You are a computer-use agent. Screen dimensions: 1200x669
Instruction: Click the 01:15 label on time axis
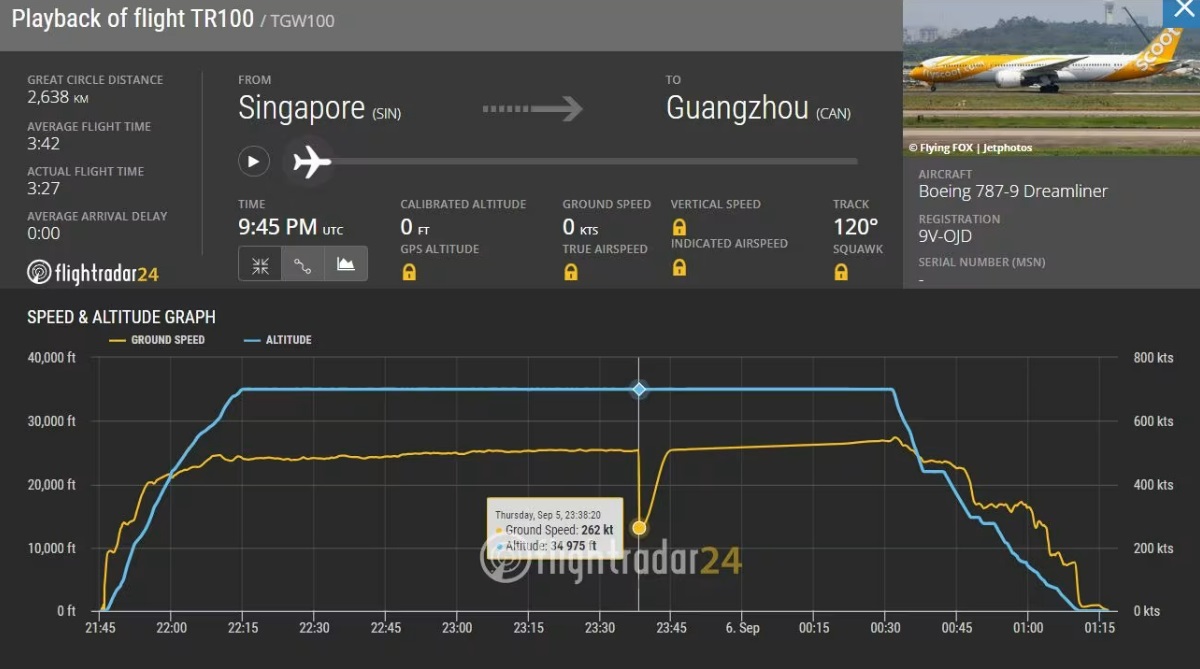click(1099, 628)
